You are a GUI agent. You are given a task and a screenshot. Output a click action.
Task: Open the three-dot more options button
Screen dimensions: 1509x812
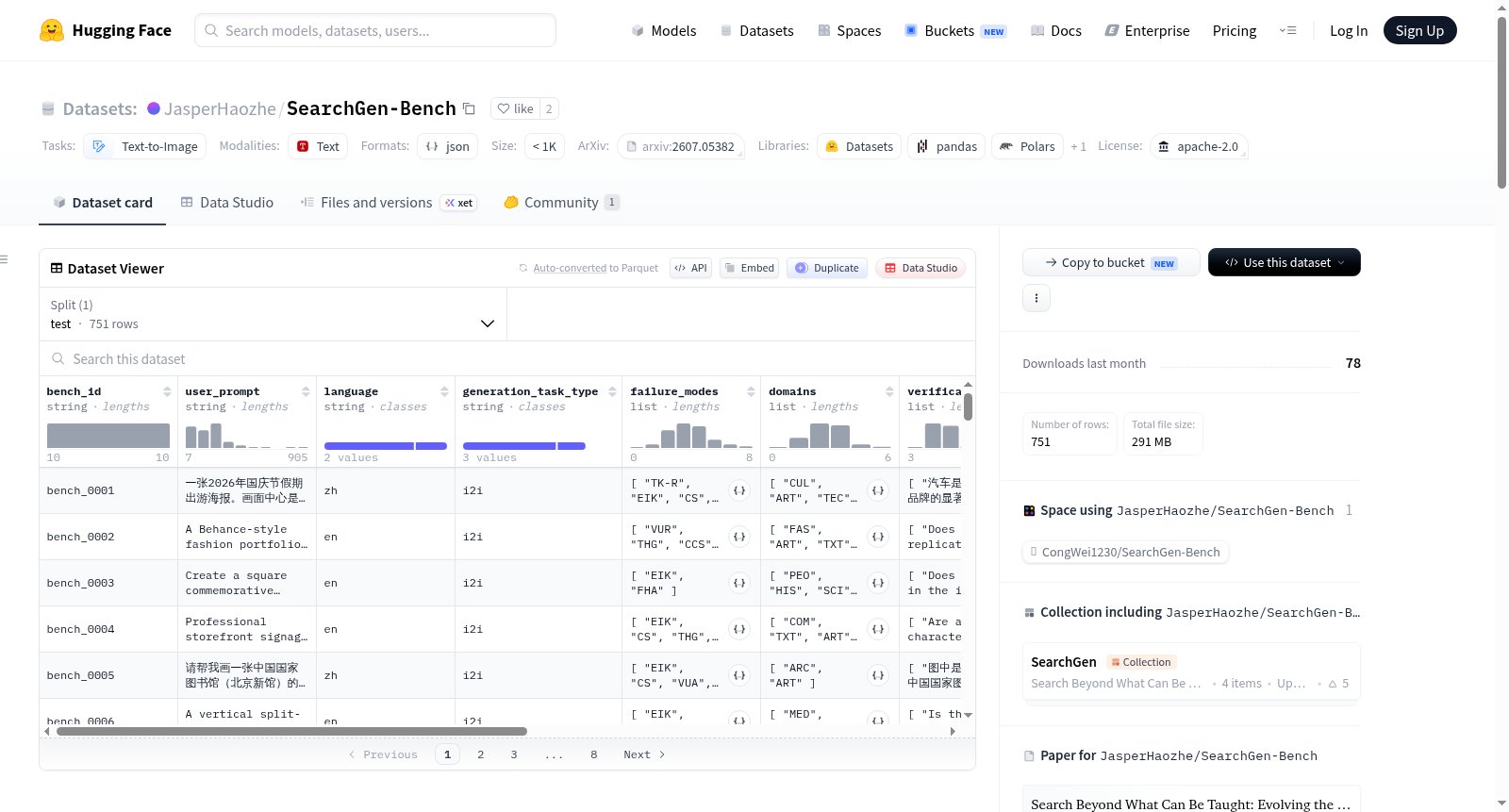coord(1036,298)
